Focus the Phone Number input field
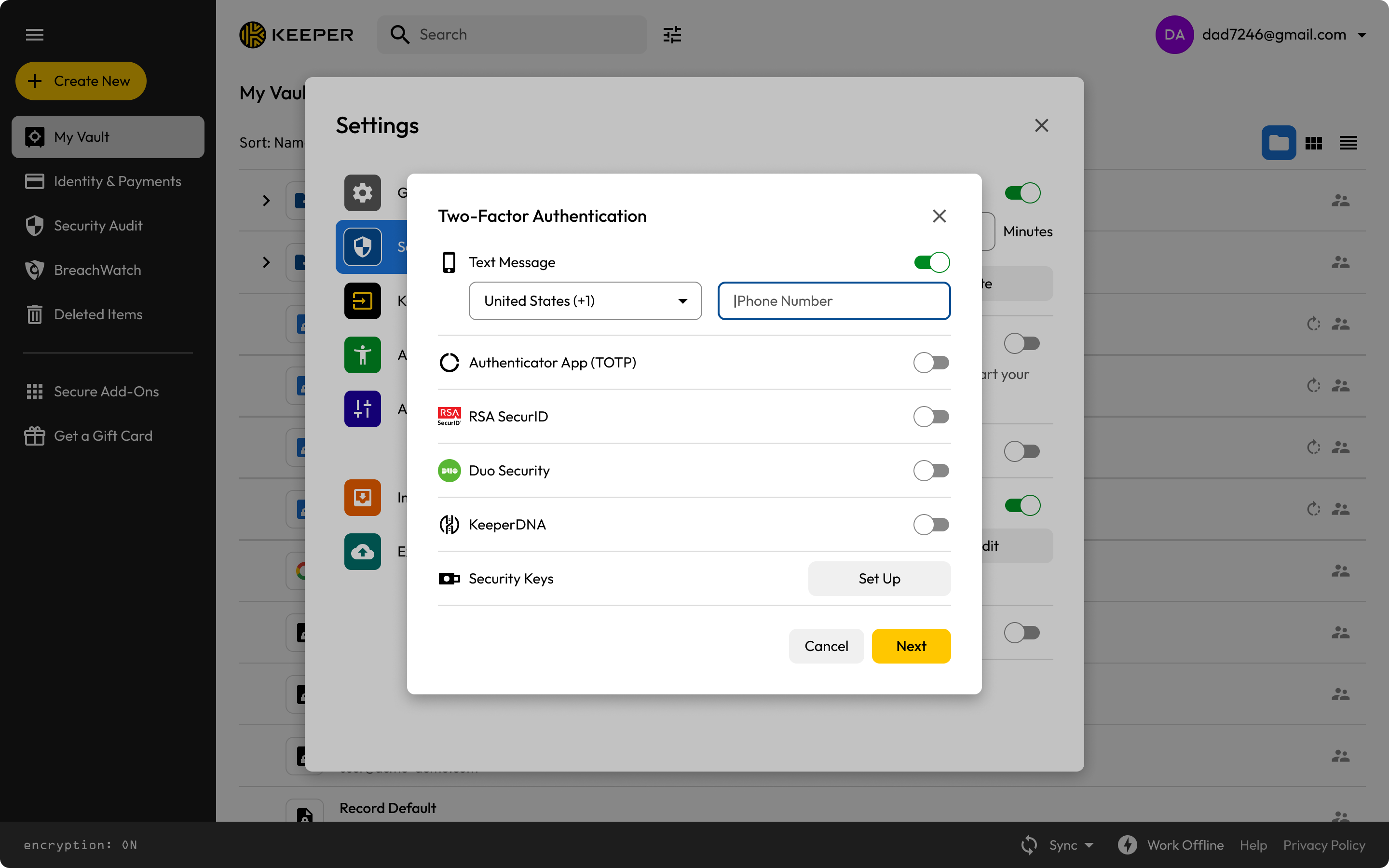Image resolution: width=1389 pixels, height=868 pixels. pos(834,301)
